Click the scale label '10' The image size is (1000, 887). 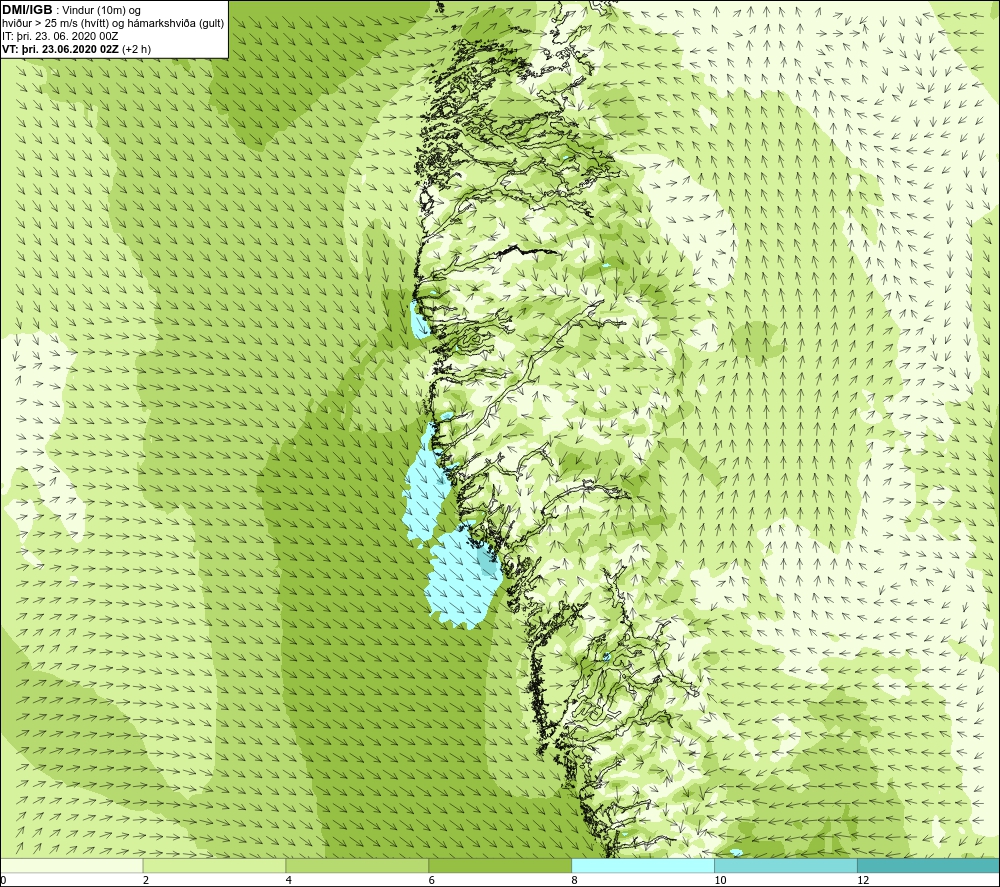(x=720, y=881)
